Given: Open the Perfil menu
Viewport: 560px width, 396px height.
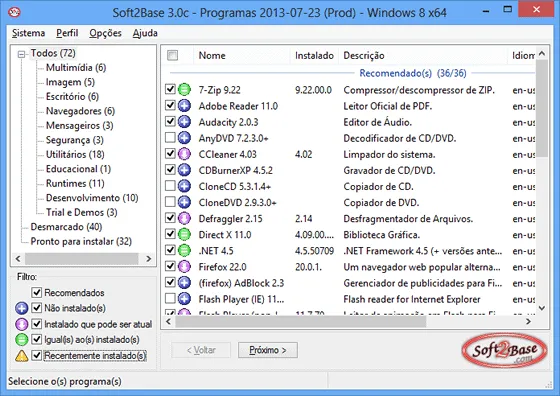Looking at the screenshot, I should coord(67,33).
